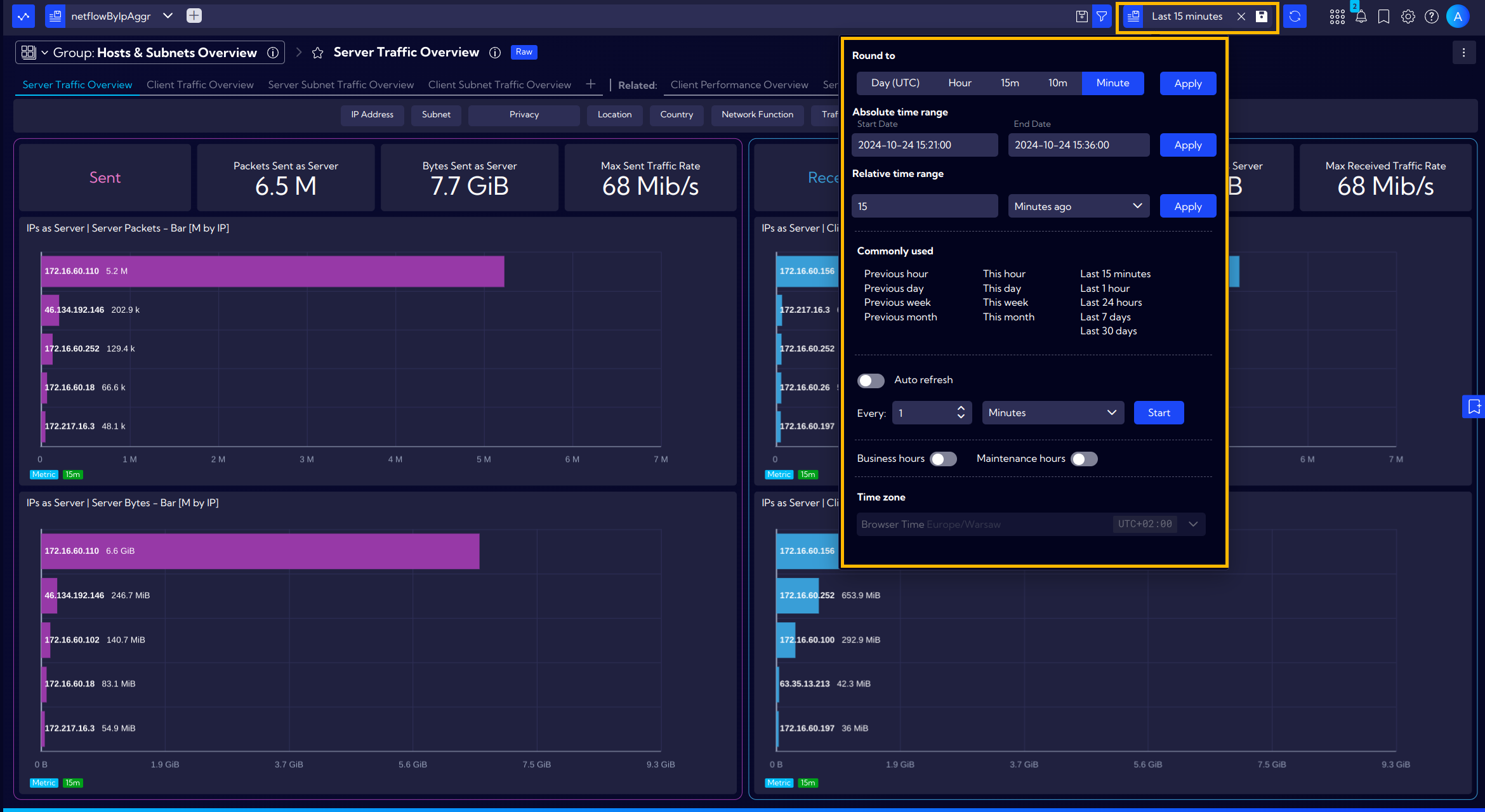Screen dimensions: 1485x812
Task: Select Hour rounding option
Action: 960,83
